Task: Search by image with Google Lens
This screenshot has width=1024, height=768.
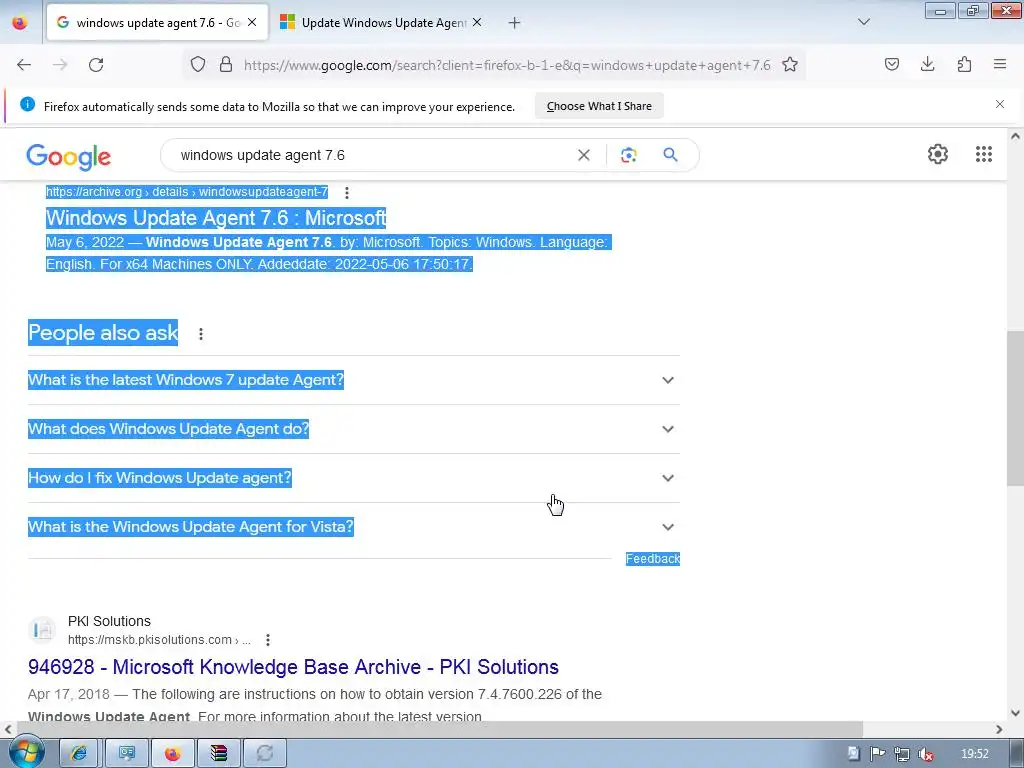Action: [x=629, y=155]
